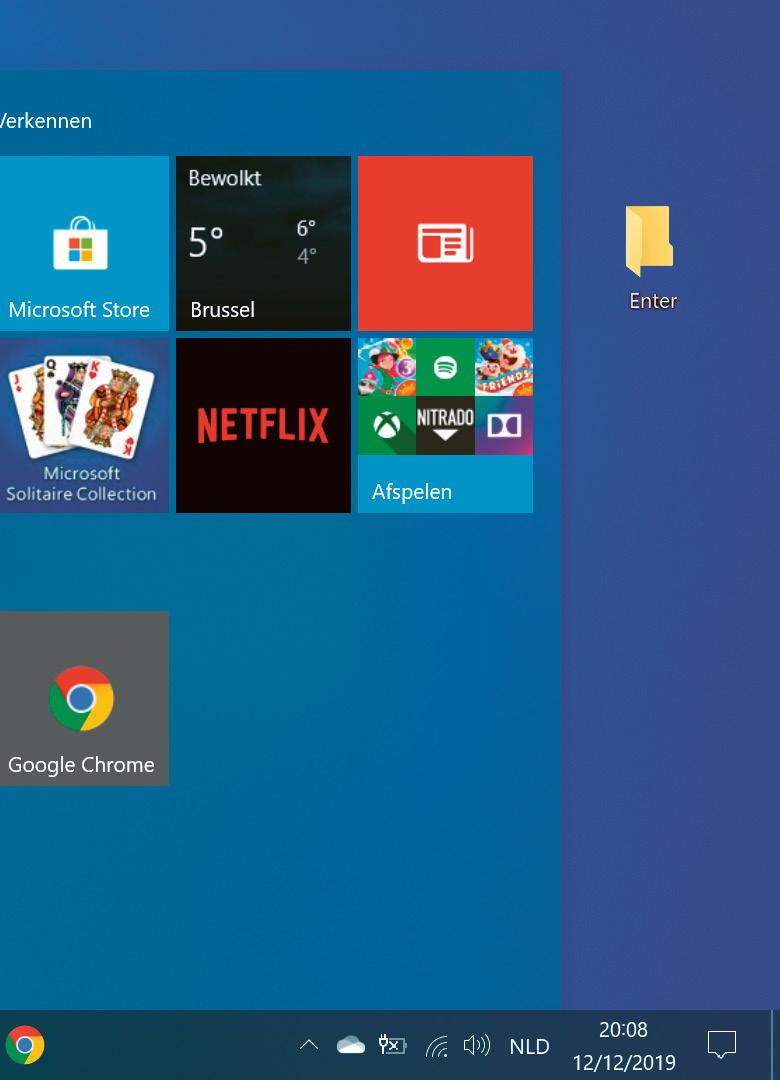Open the Nitrado icon in Afspelen tile

pos(445,426)
